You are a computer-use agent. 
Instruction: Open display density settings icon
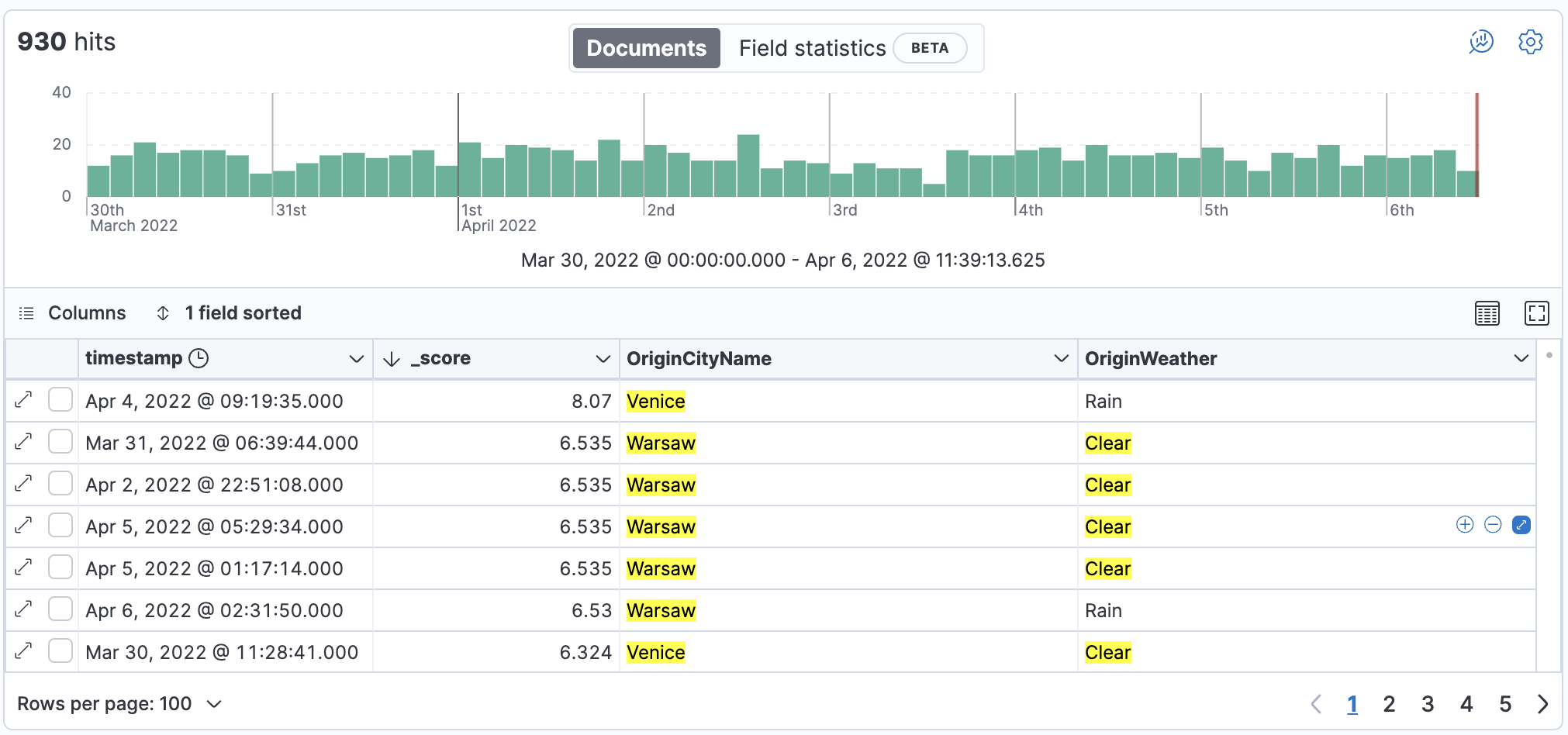[x=1487, y=313]
